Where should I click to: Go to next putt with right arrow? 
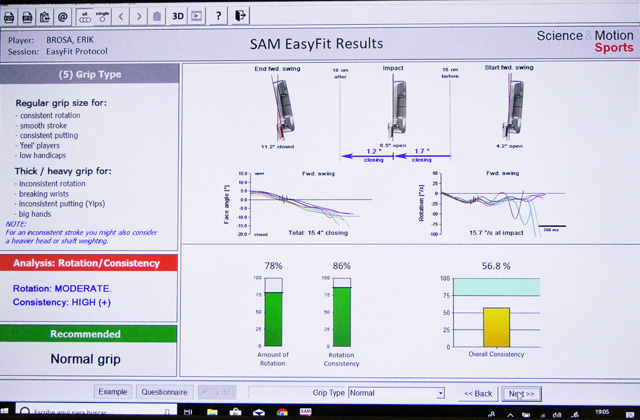139,17
